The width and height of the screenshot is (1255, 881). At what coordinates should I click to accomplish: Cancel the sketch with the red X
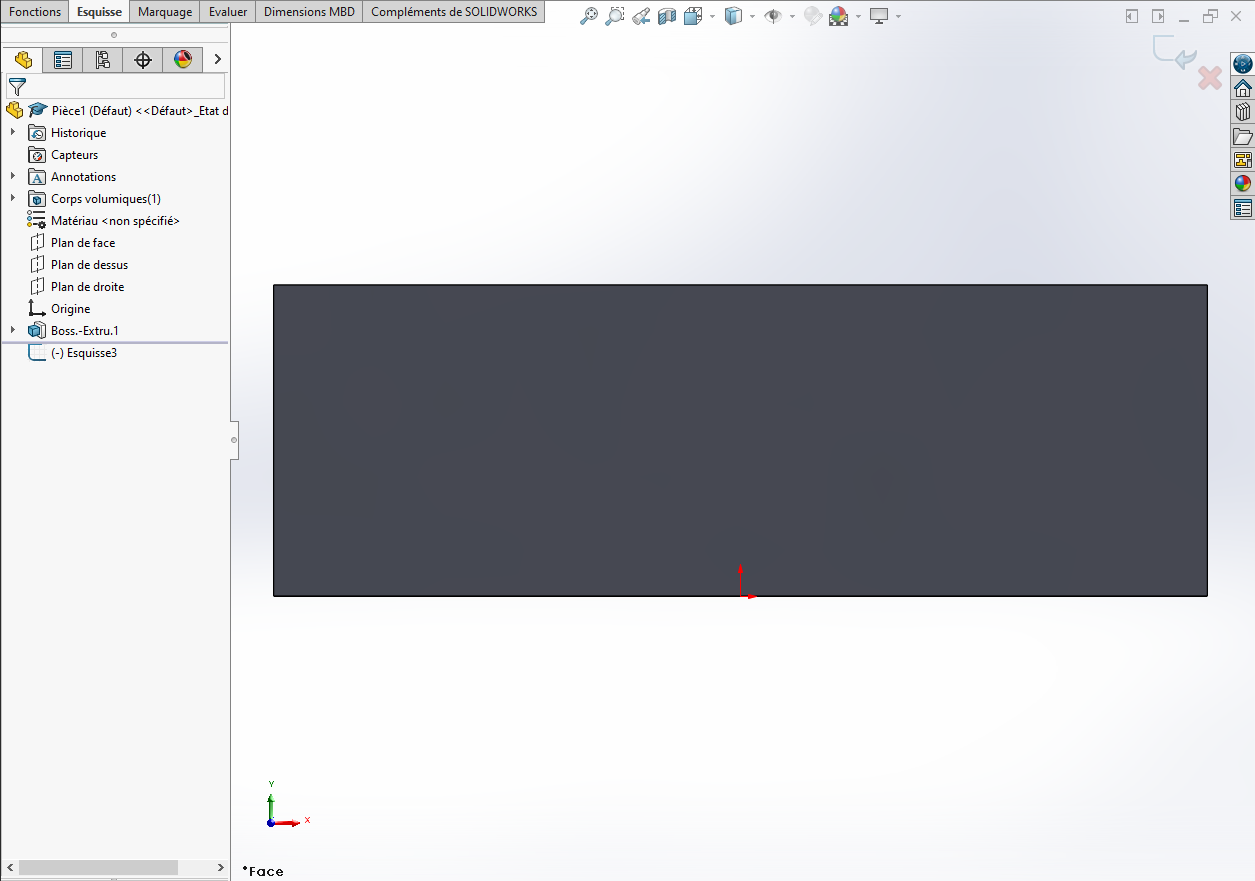click(x=1210, y=78)
